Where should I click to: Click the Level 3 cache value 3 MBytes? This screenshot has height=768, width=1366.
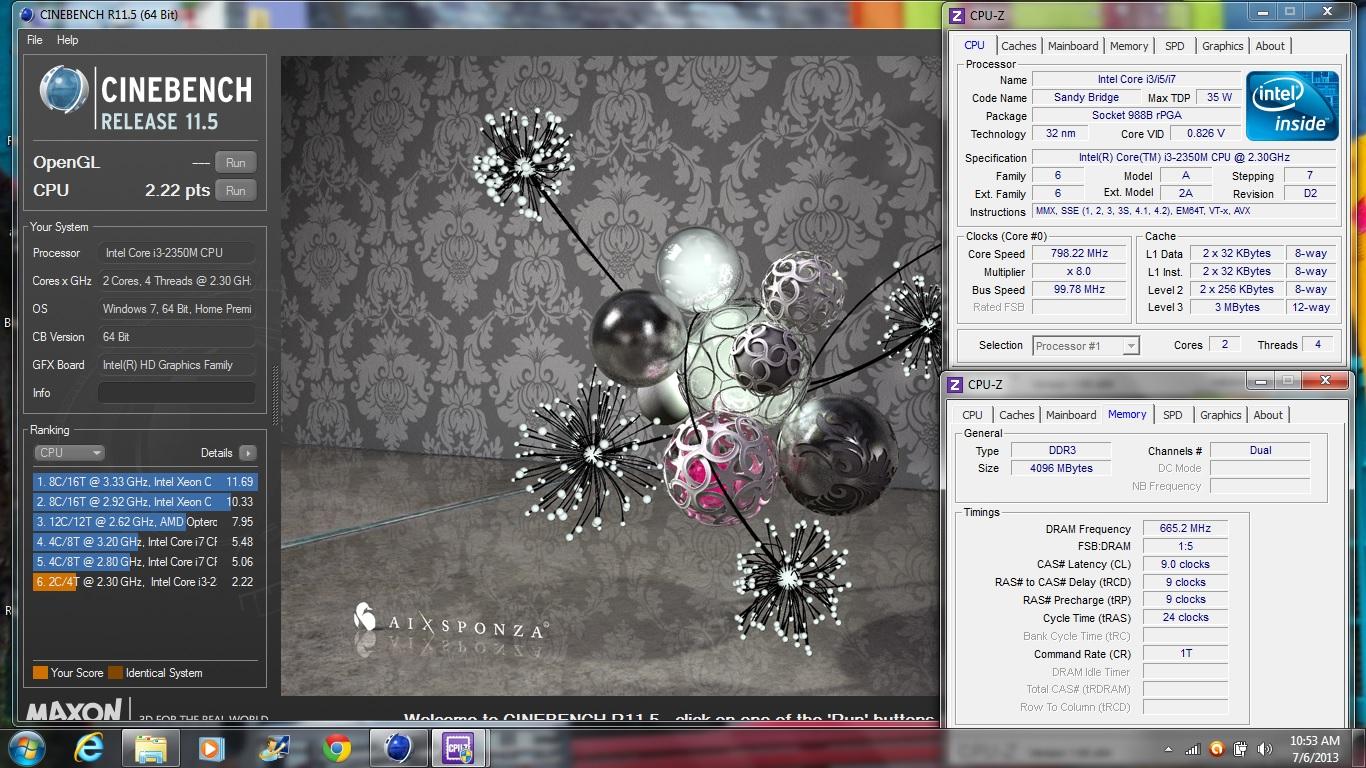pos(1237,308)
